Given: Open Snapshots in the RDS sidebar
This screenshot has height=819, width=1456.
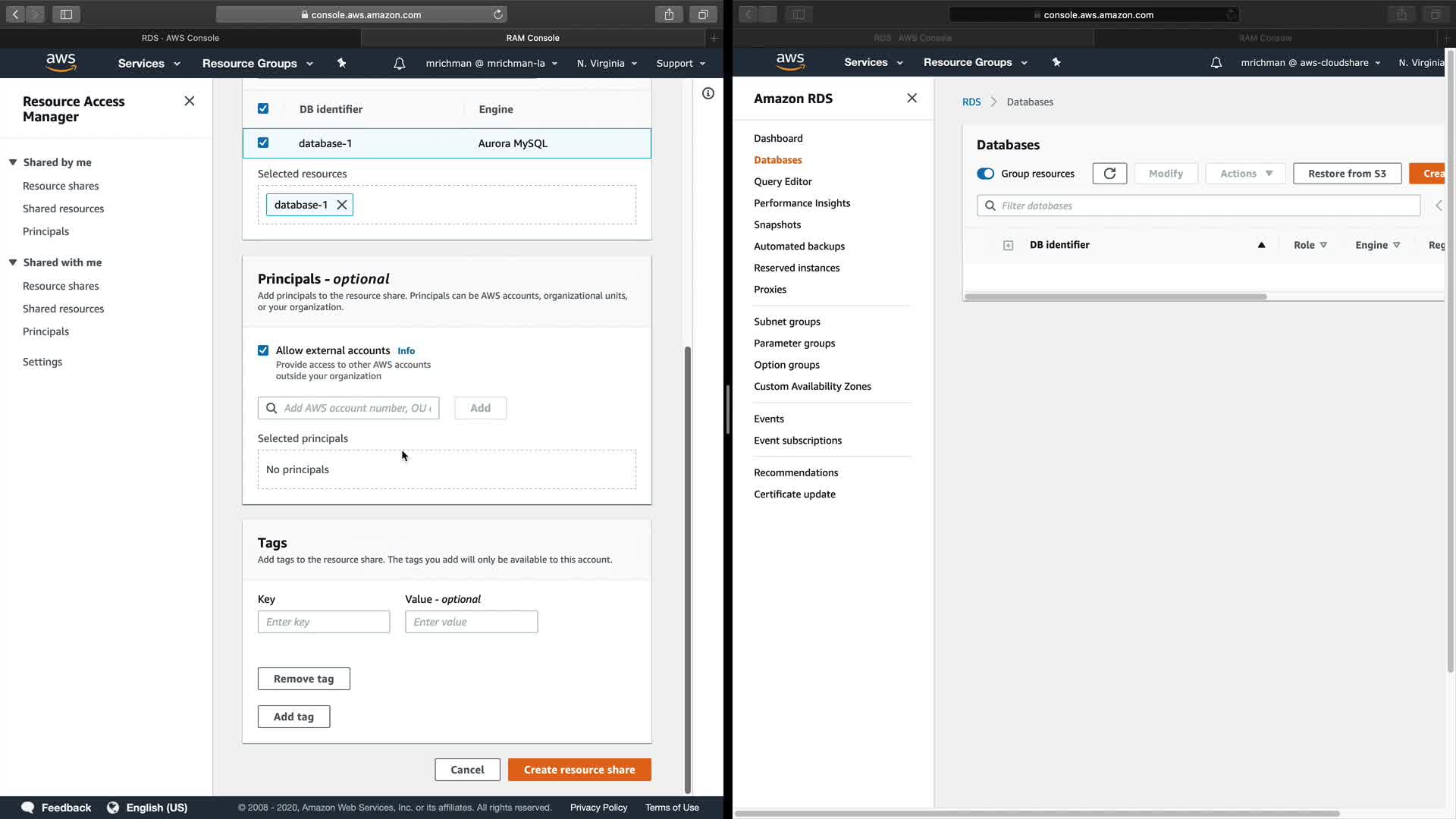Looking at the screenshot, I should (x=777, y=224).
